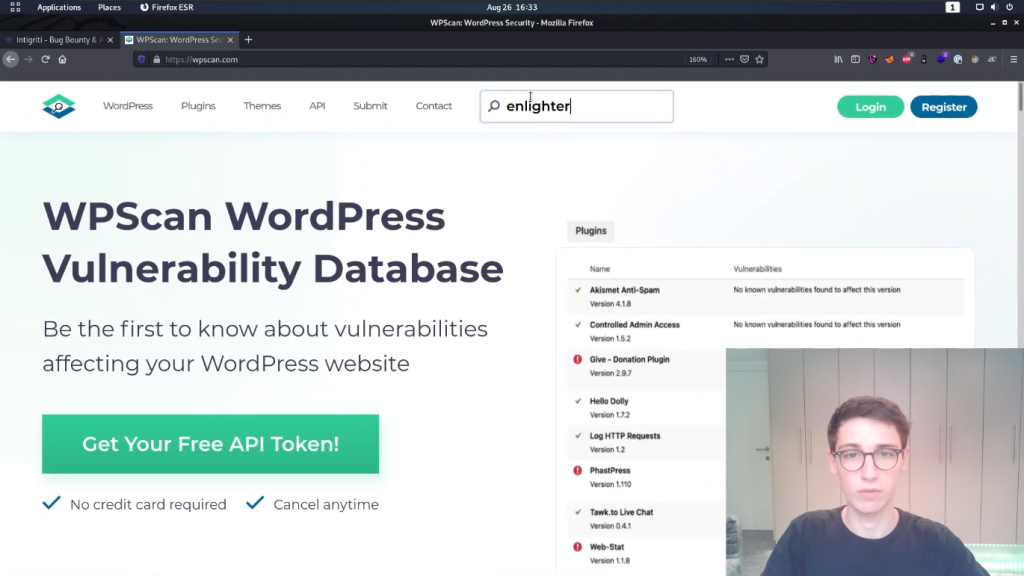Close the Intigriti browser tab
The width and height of the screenshot is (1024, 576).
click(110, 40)
